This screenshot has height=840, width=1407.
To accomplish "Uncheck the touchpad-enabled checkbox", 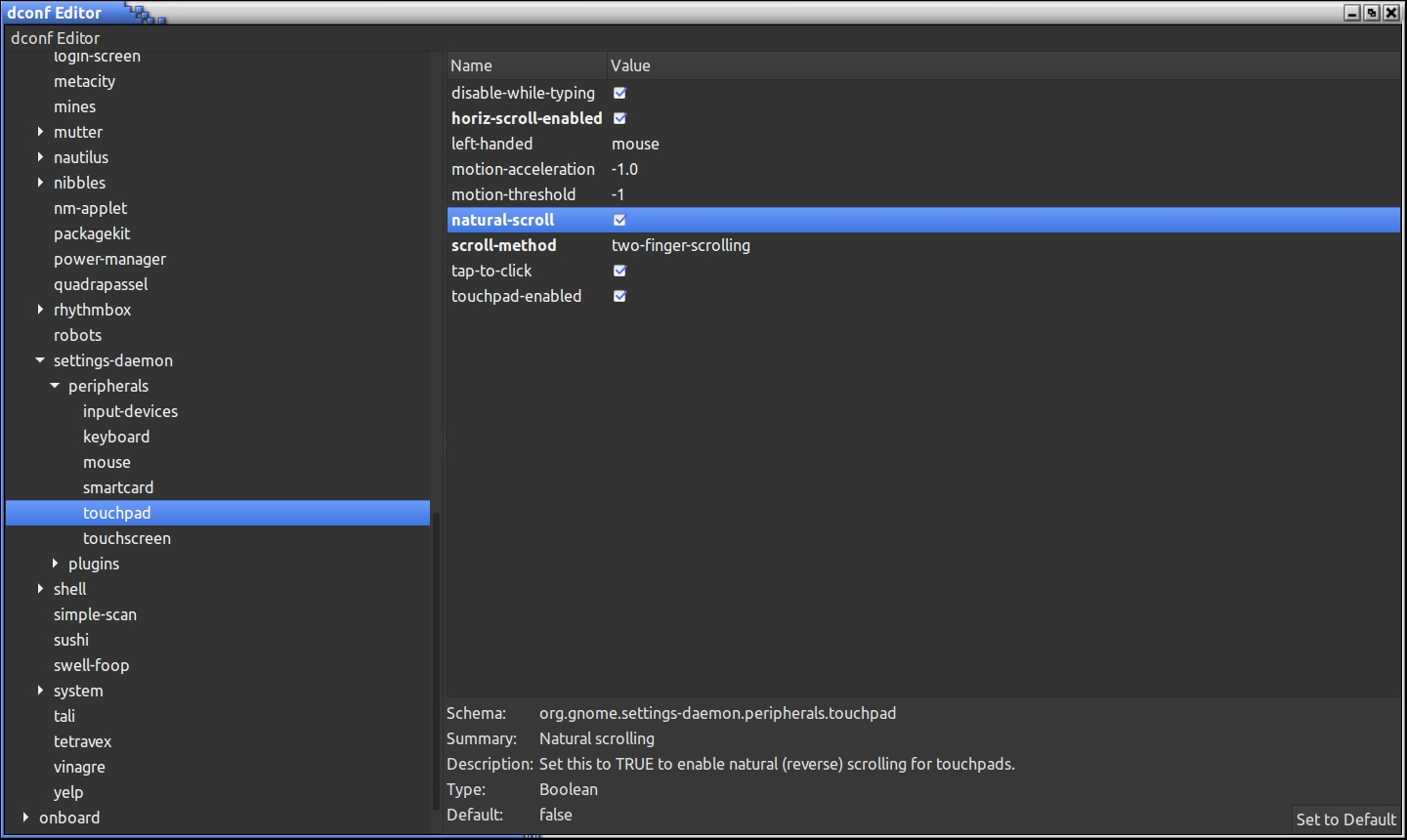I will [619, 296].
